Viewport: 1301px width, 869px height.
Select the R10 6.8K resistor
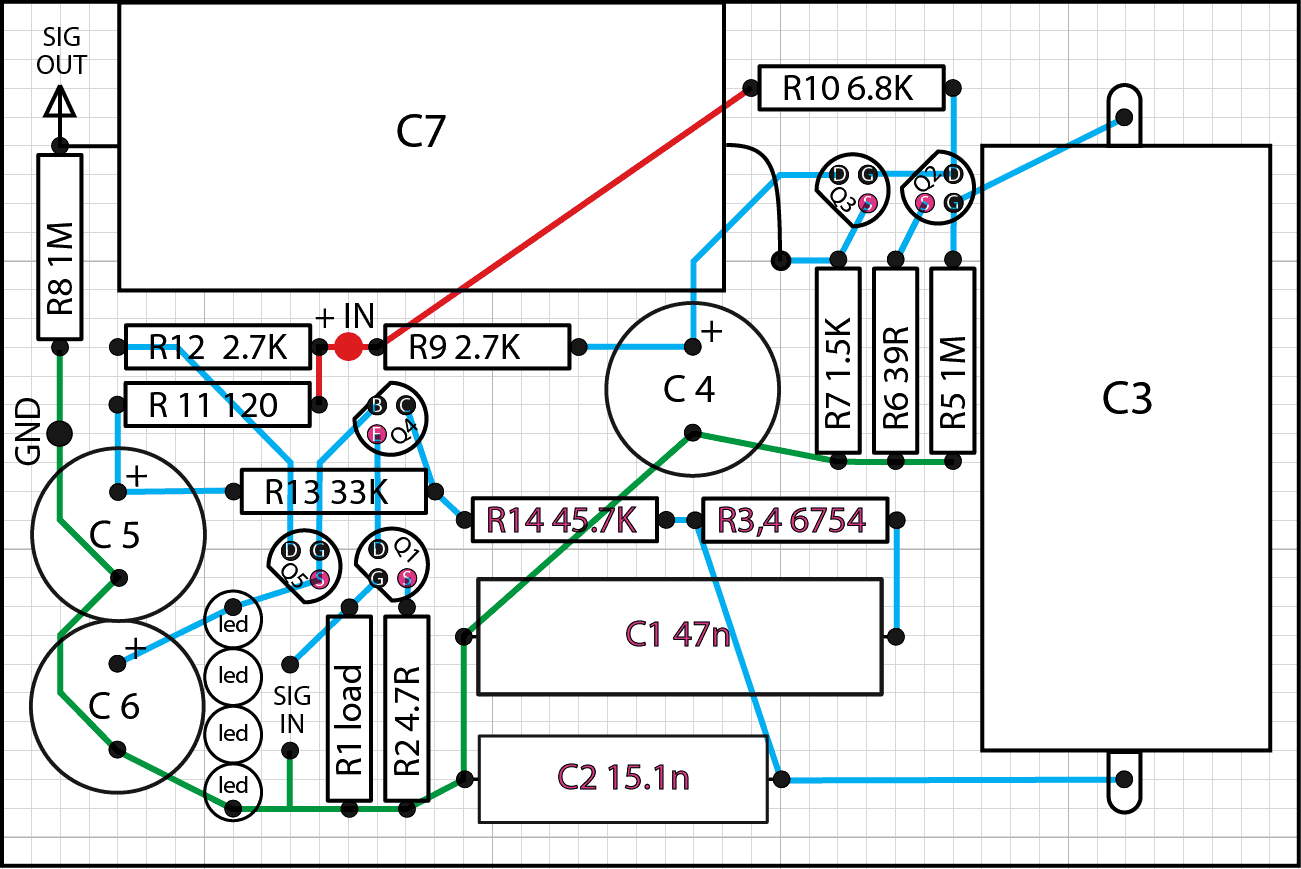[x=850, y=88]
